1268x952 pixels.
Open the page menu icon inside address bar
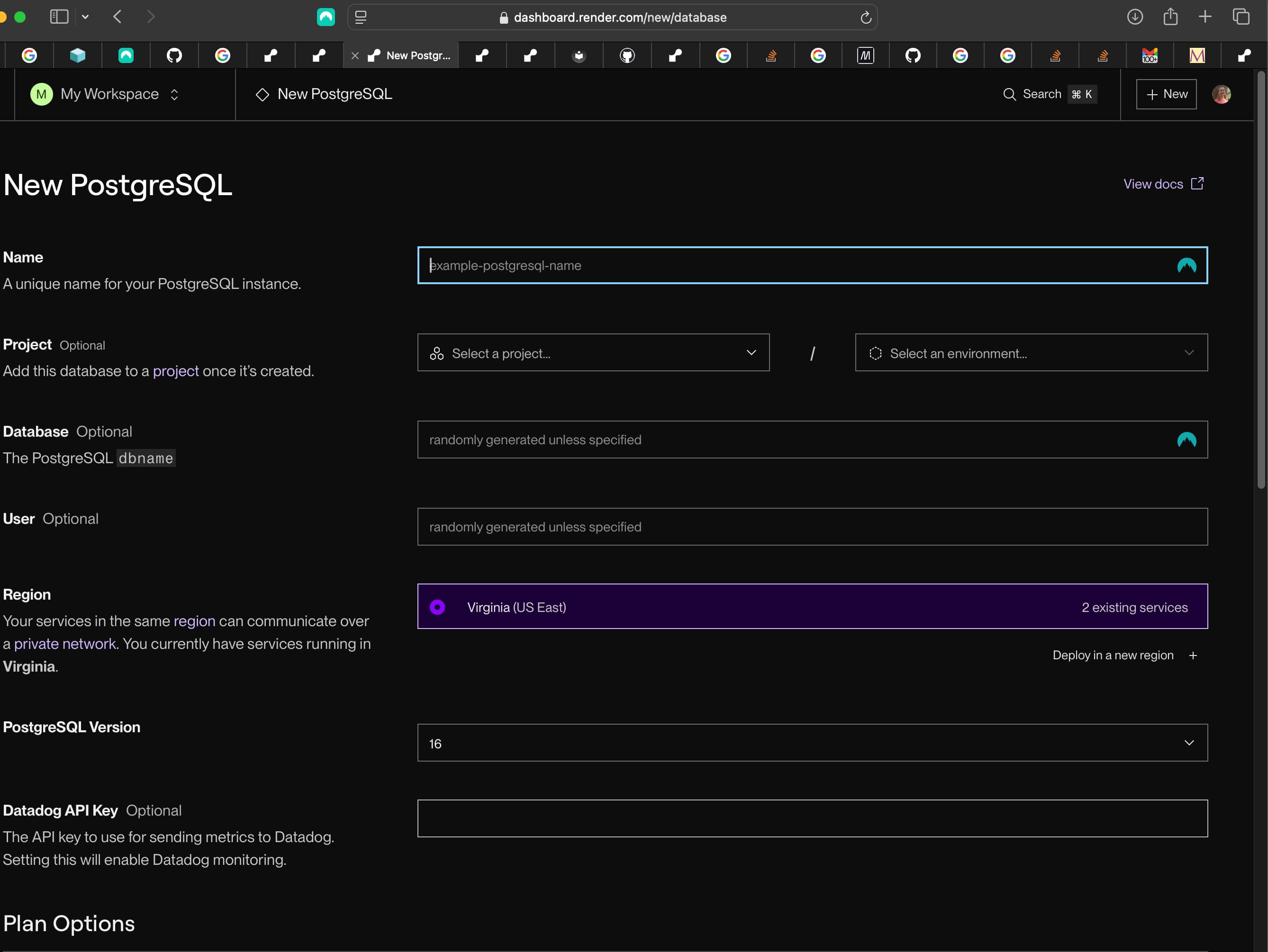coord(361,17)
